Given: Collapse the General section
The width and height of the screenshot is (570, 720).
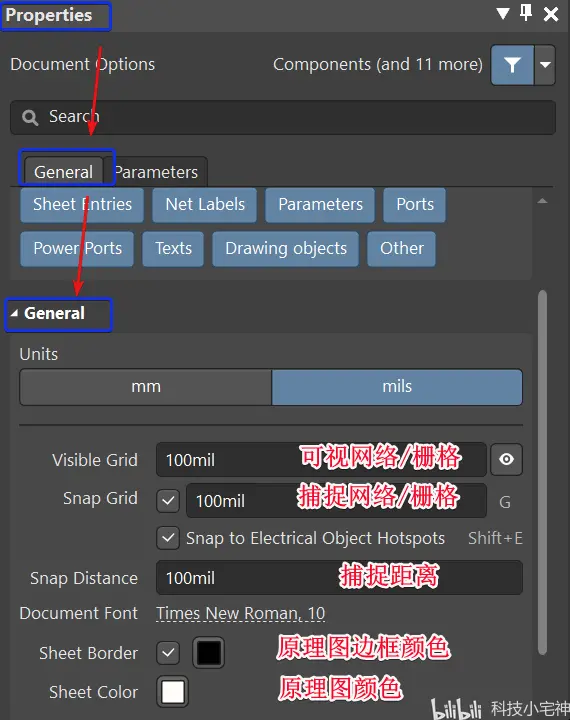Looking at the screenshot, I should click(x=14, y=313).
